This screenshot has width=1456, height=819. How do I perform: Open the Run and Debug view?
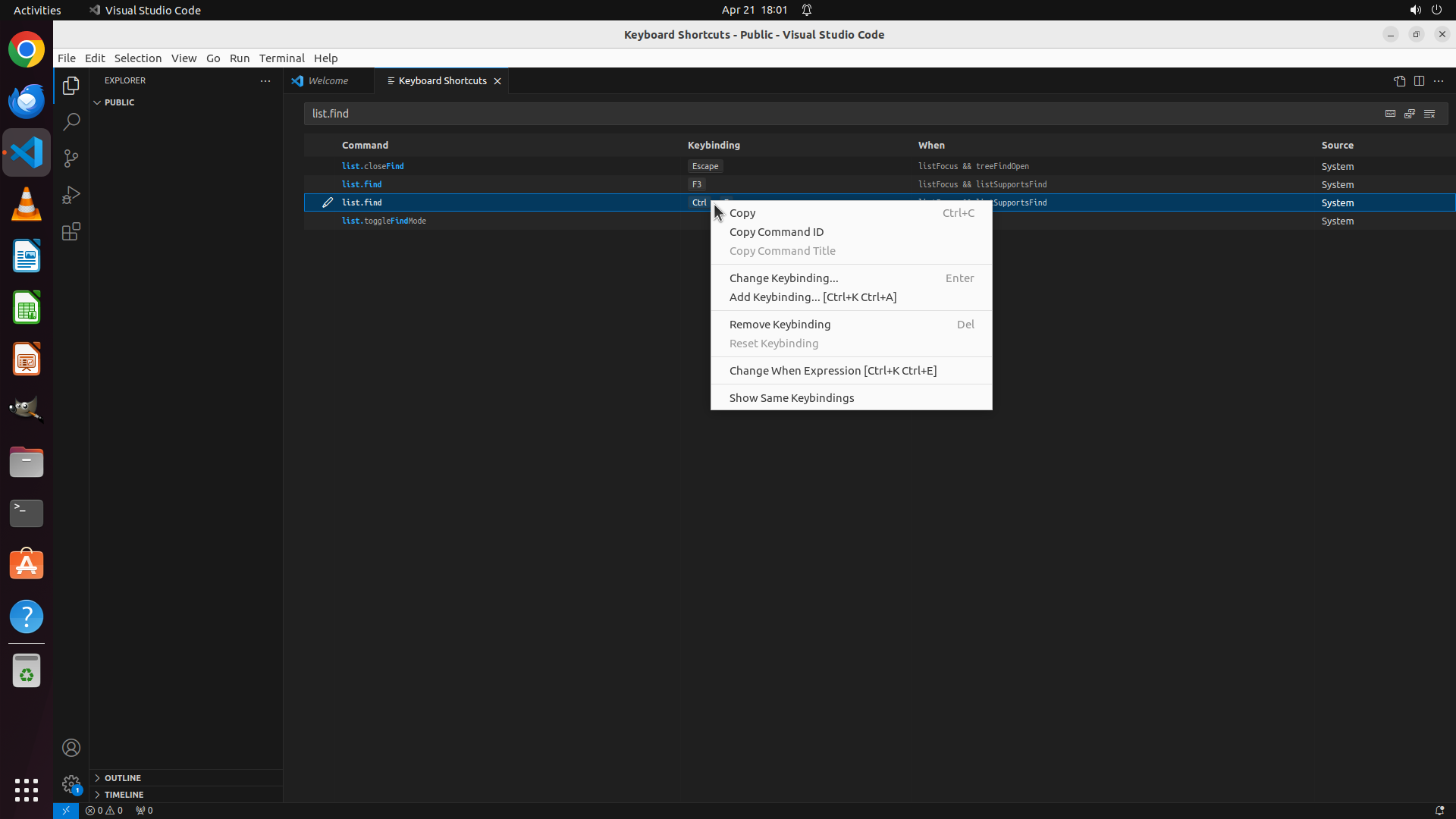(x=71, y=195)
